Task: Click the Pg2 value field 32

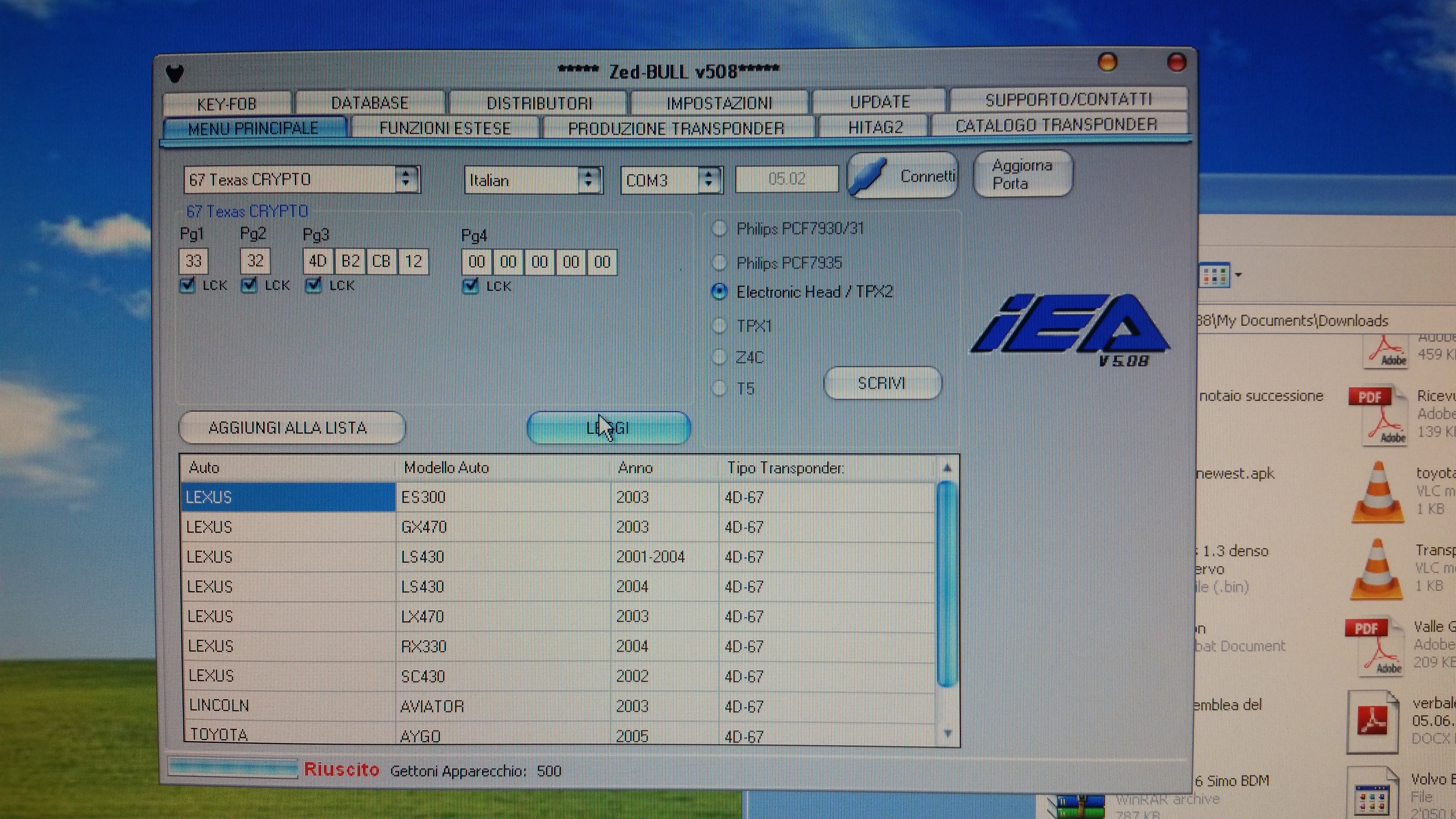Action: pyautogui.click(x=255, y=261)
